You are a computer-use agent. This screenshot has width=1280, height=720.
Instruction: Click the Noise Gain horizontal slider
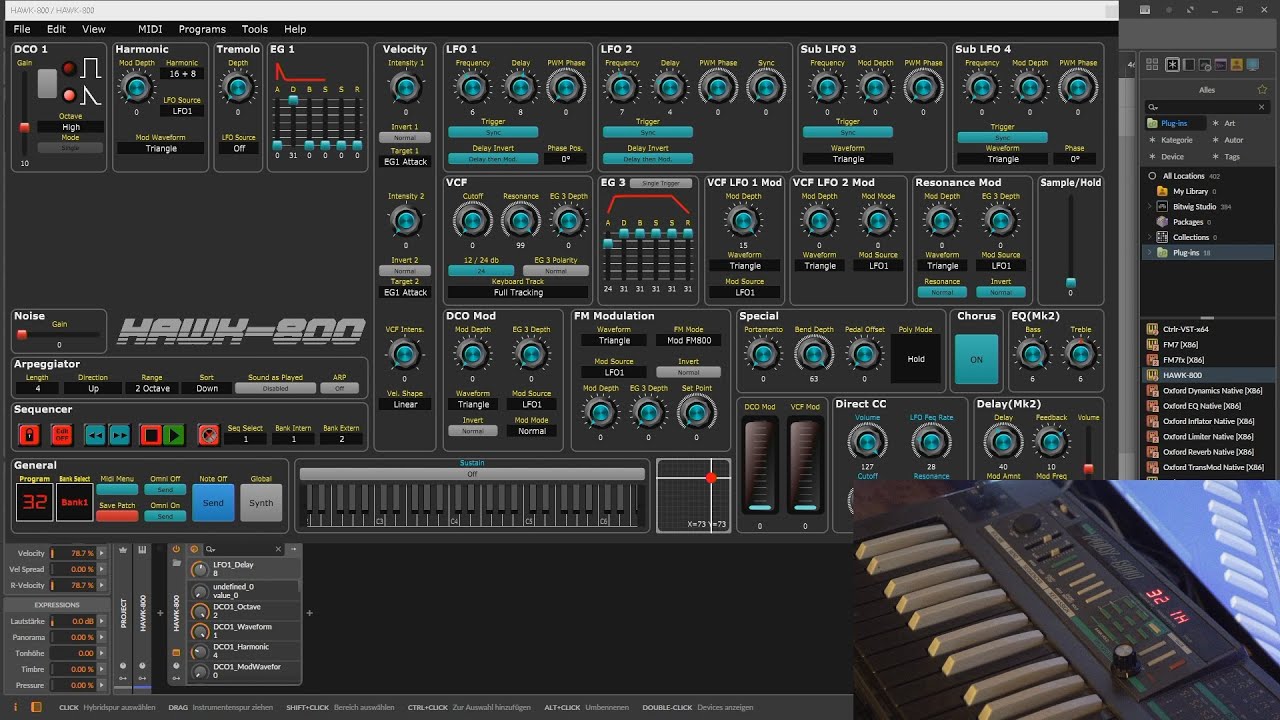coord(59,335)
